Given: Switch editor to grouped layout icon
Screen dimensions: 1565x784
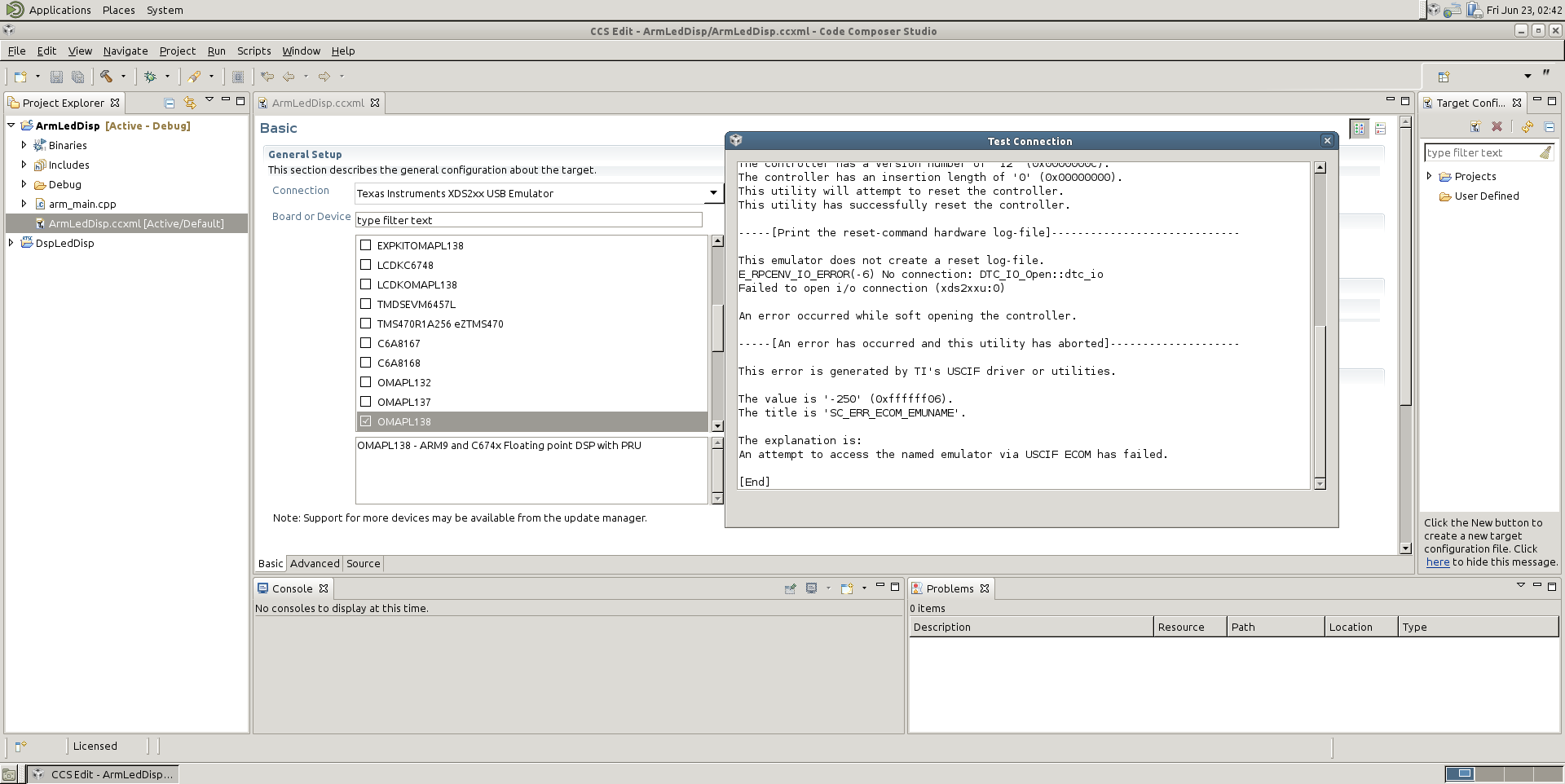Looking at the screenshot, I should (x=1360, y=129).
